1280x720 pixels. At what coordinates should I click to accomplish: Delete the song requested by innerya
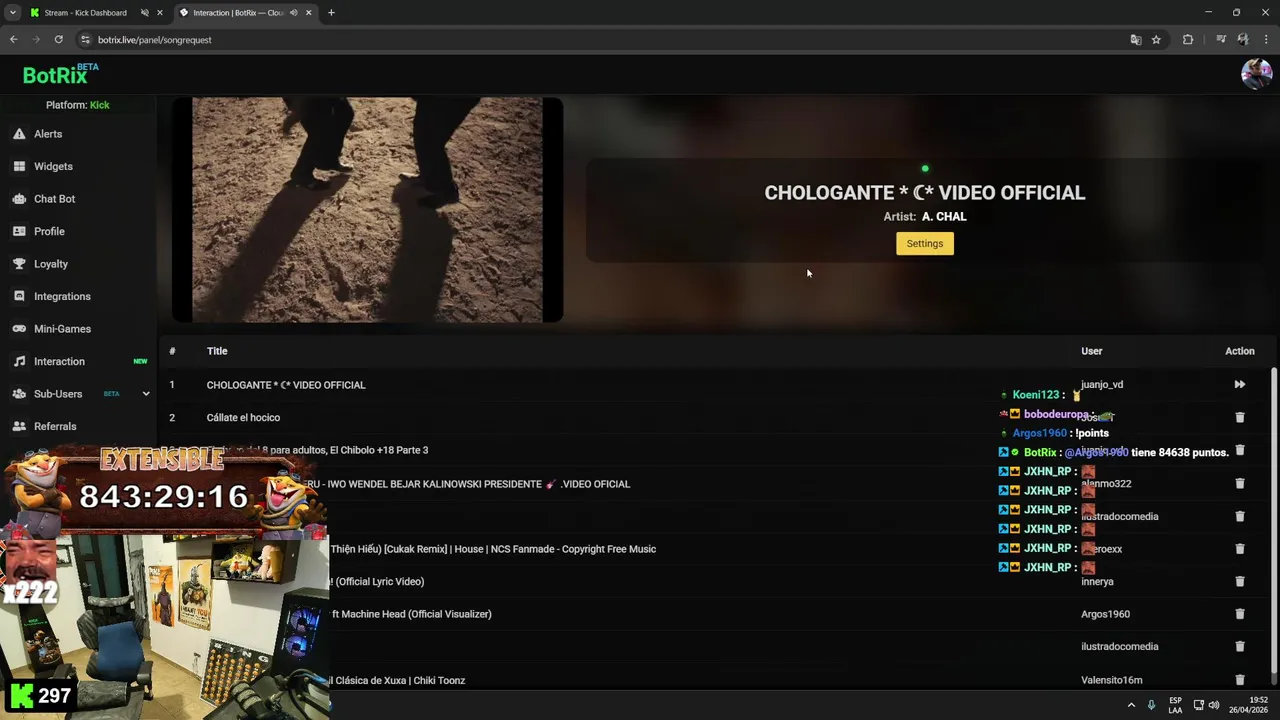(x=1239, y=581)
